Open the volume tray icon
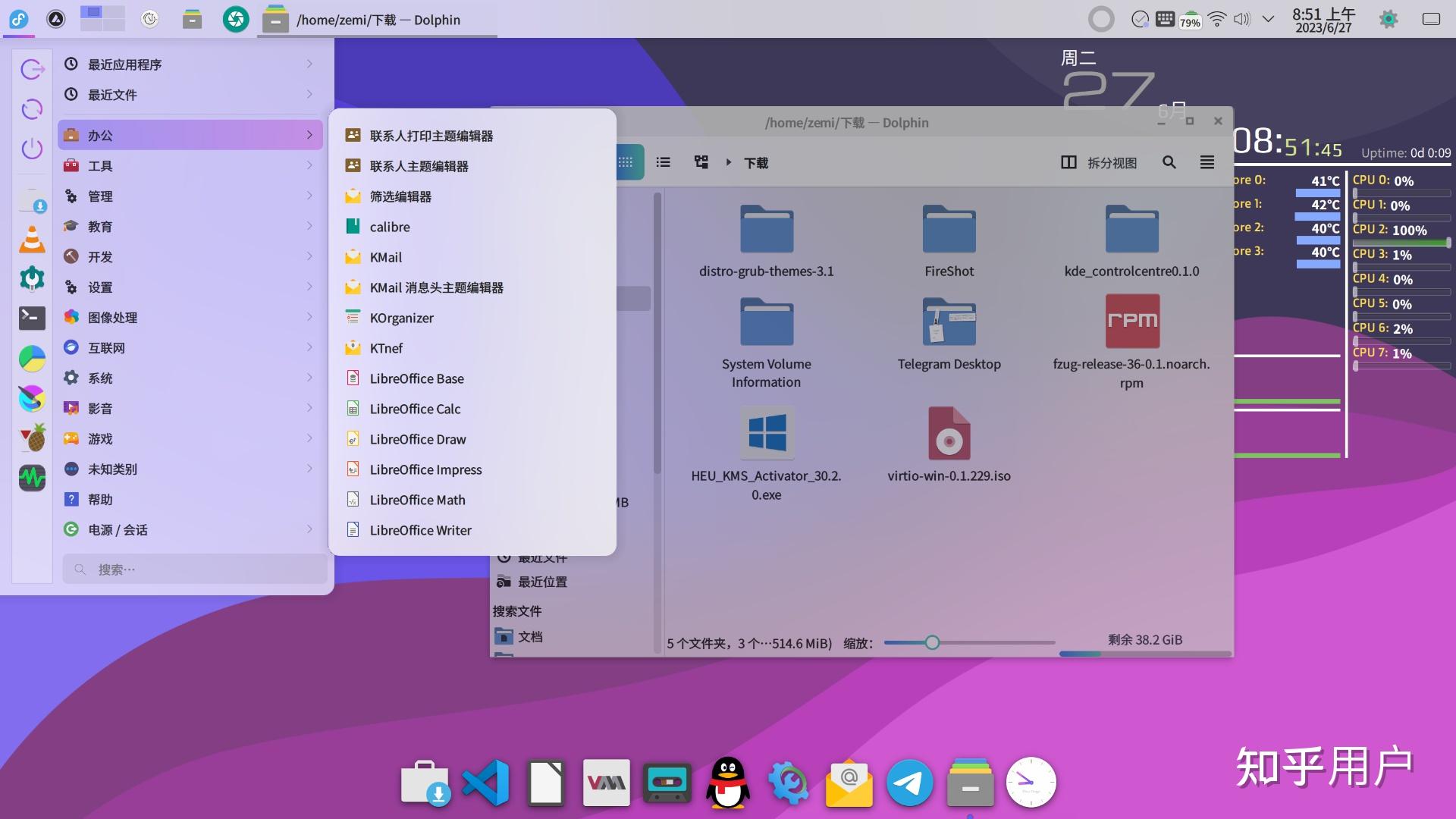Image resolution: width=1456 pixels, height=819 pixels. (1242, 19)
